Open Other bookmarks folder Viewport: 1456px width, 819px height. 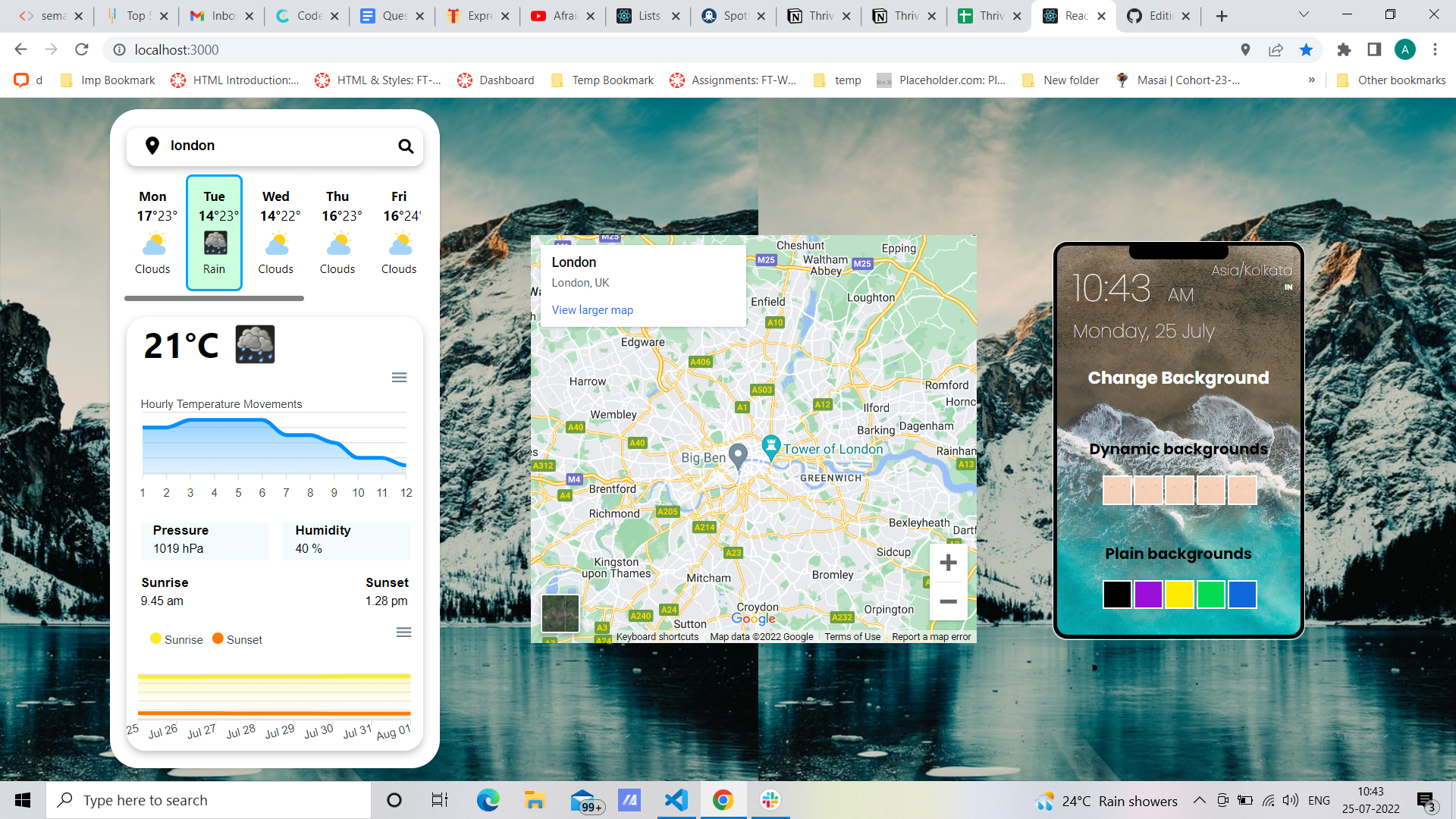1391,80
